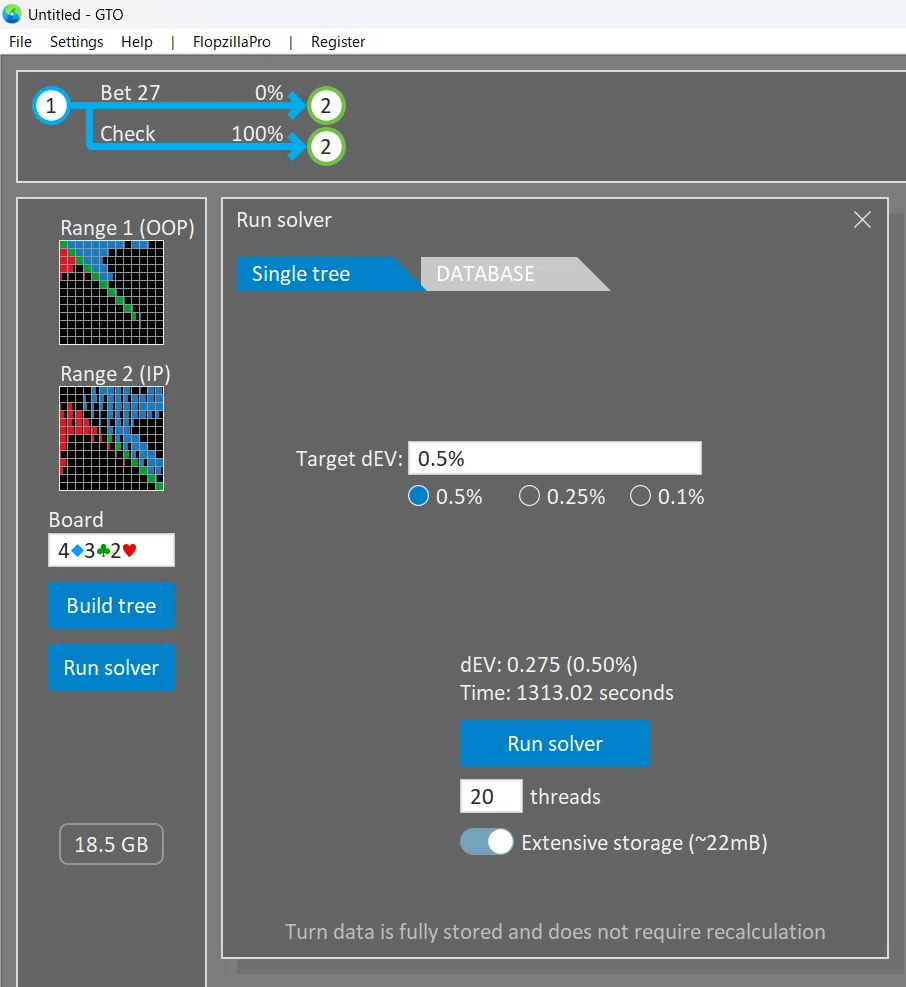
Task: Click the Build tree button
Action: (111, 606)
